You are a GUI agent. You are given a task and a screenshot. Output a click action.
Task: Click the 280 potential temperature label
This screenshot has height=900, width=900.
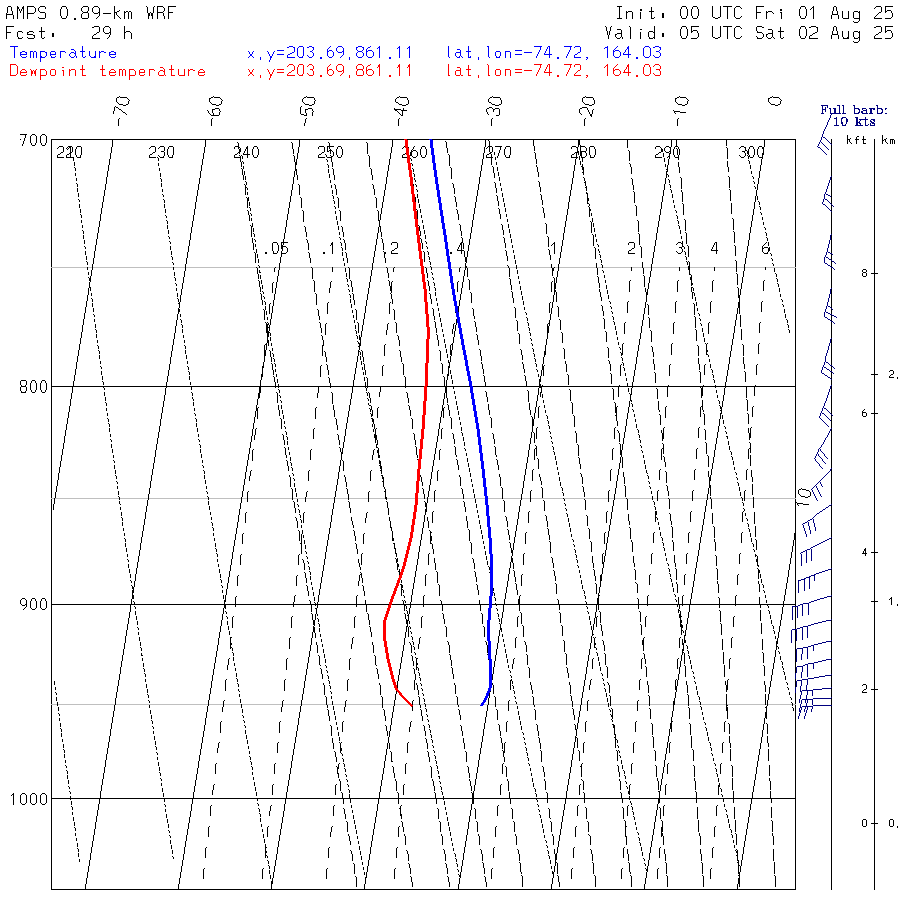pyautogui.click(x=583, y=152)
